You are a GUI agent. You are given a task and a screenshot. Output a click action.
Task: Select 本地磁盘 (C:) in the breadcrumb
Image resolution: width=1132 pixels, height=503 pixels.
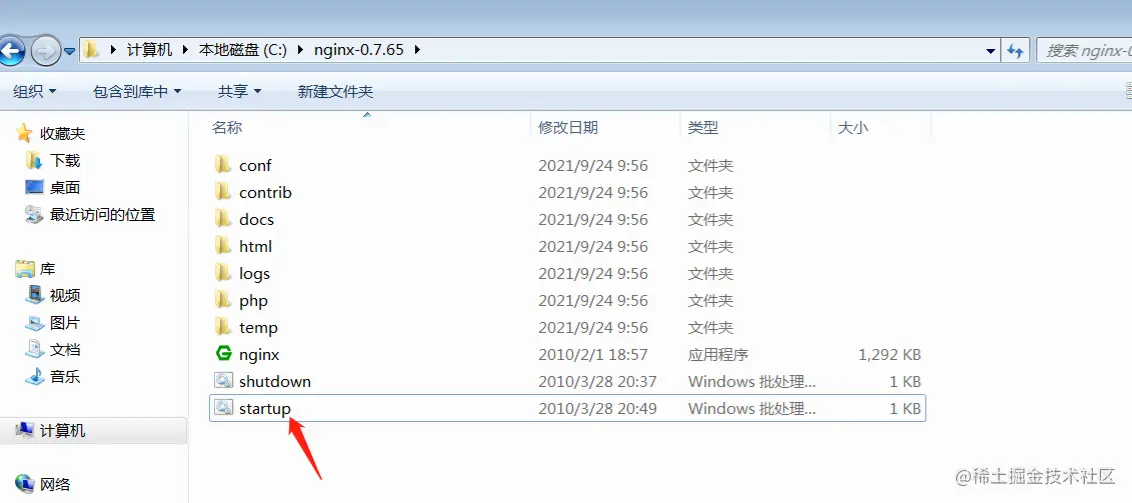pyautogui.click(x=243, y=51)
